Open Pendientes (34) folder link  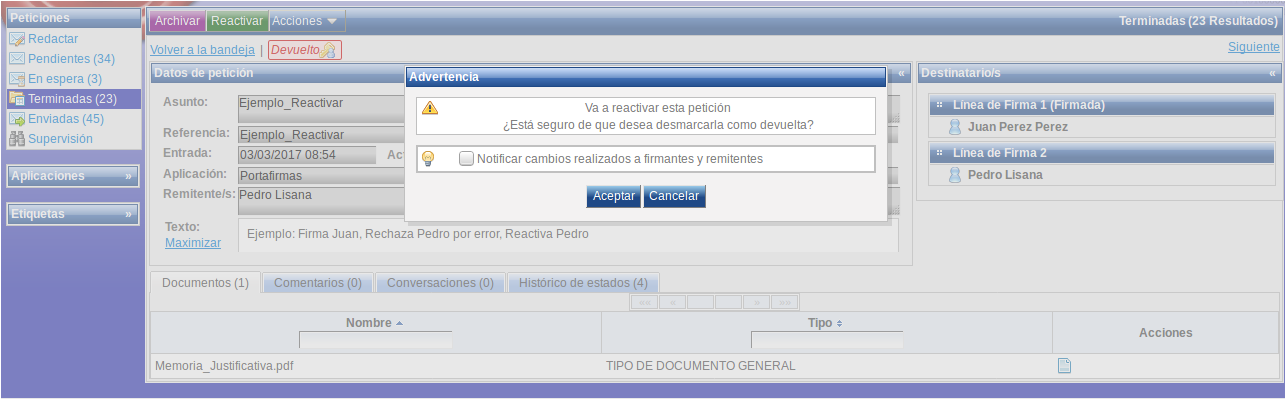click(x=71, y=59)
